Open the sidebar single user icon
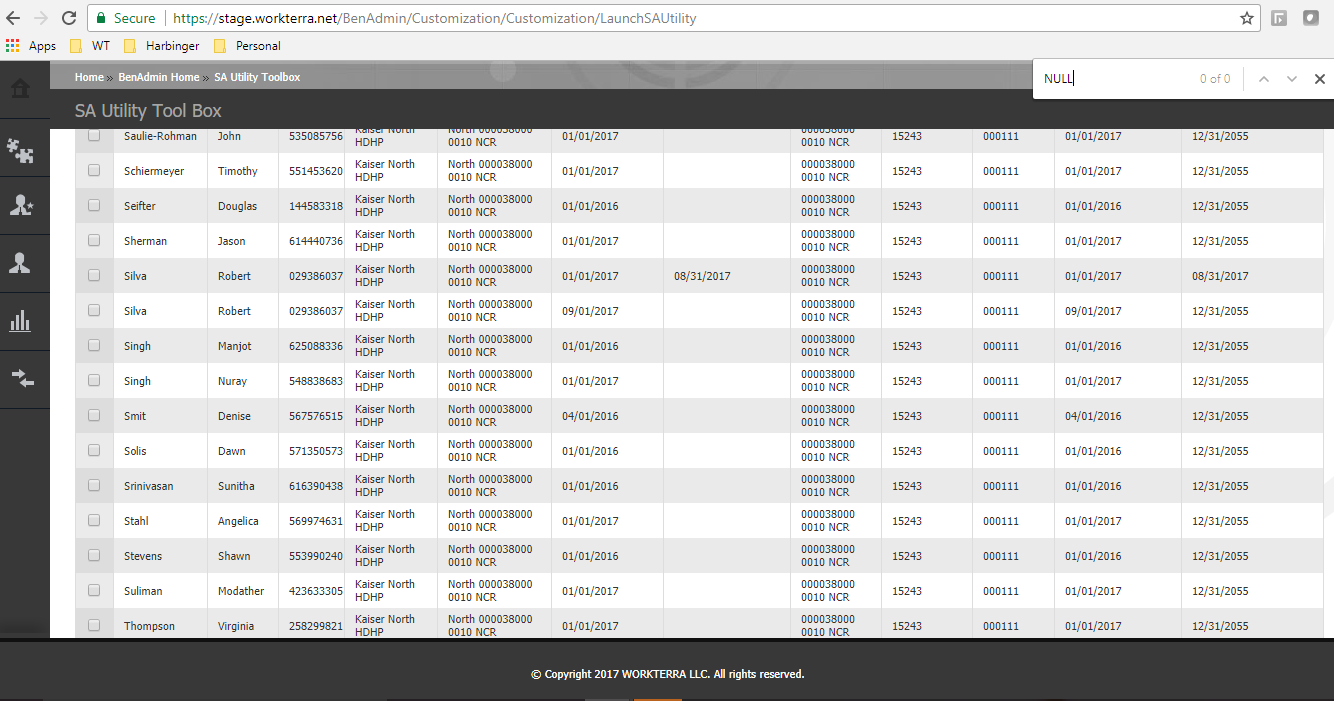This screenshot has height=701, width=1334. click(20, 263)
